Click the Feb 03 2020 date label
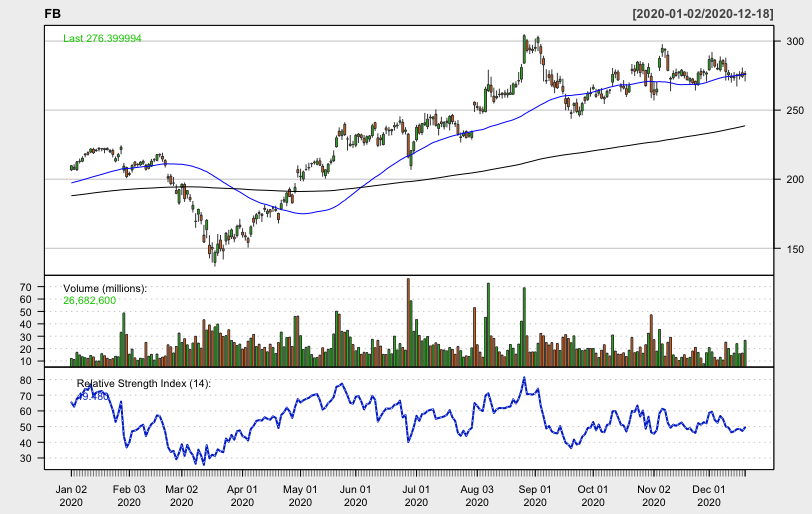Viewport: 812px width, 514px height. point(129,495)
